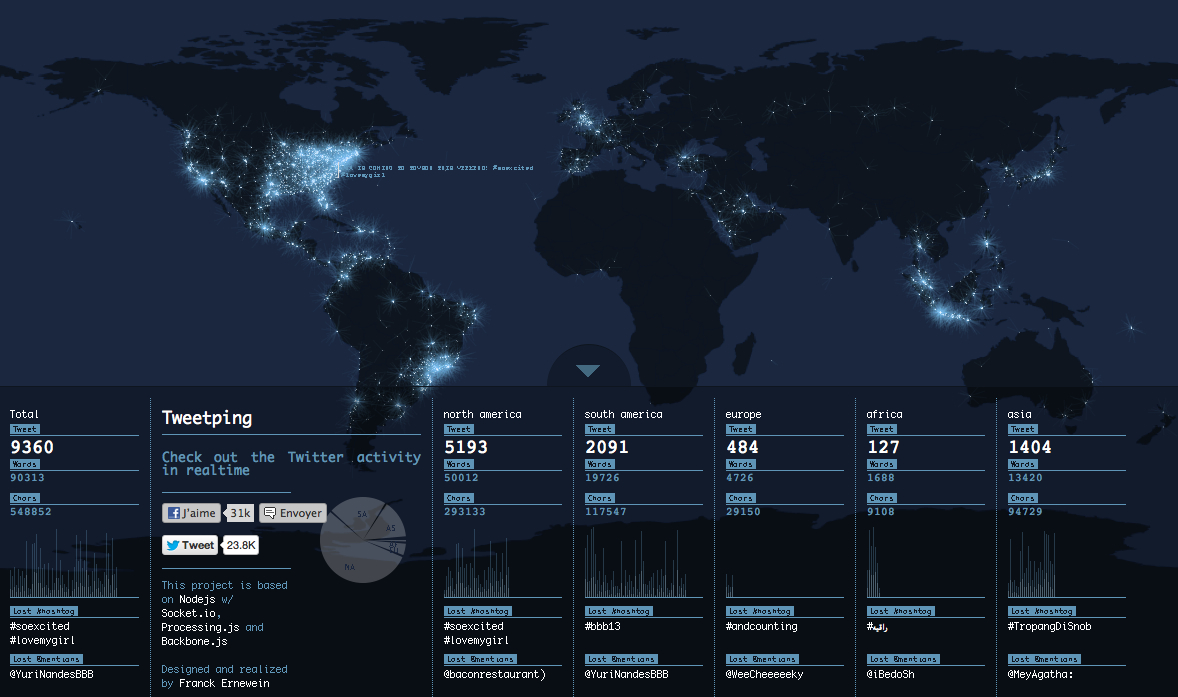1178x697 pixels.
Task: Click the @MeyAgatha: mention under asia
Action: pyautogui.click(x=1041, y=674)
